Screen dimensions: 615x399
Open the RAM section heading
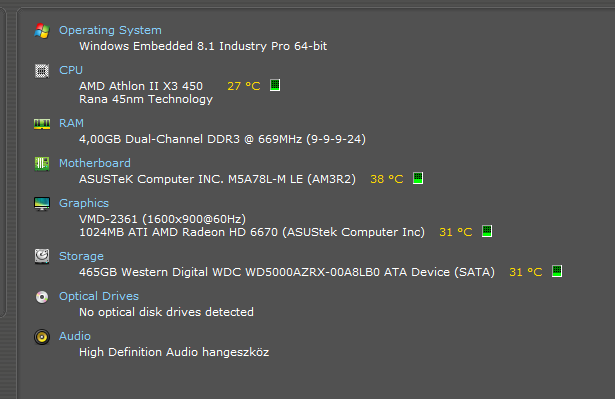coord(71,123)
